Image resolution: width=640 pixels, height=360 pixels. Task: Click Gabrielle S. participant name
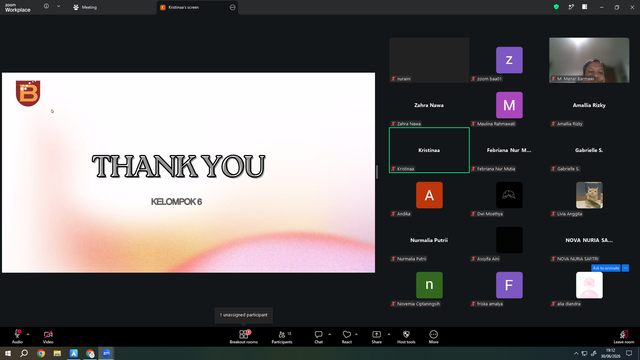589,150
